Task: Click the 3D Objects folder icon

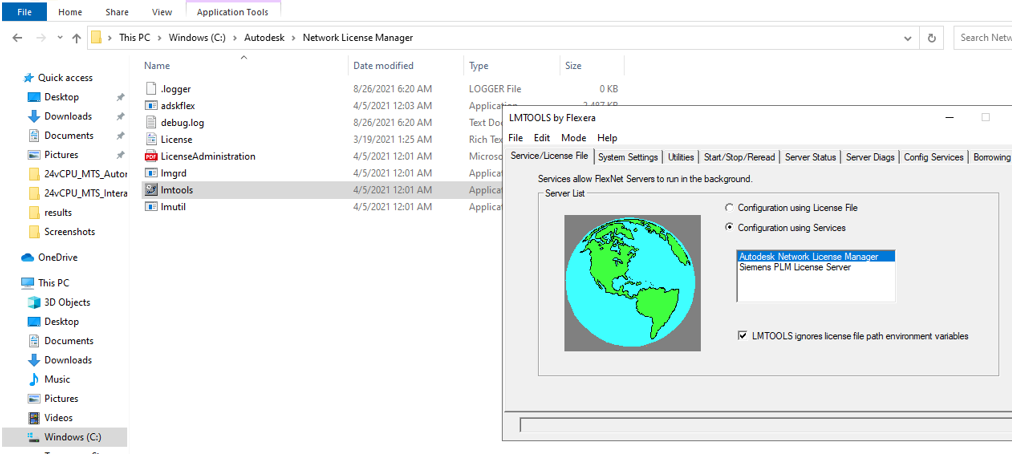Action: coord(34,302)
